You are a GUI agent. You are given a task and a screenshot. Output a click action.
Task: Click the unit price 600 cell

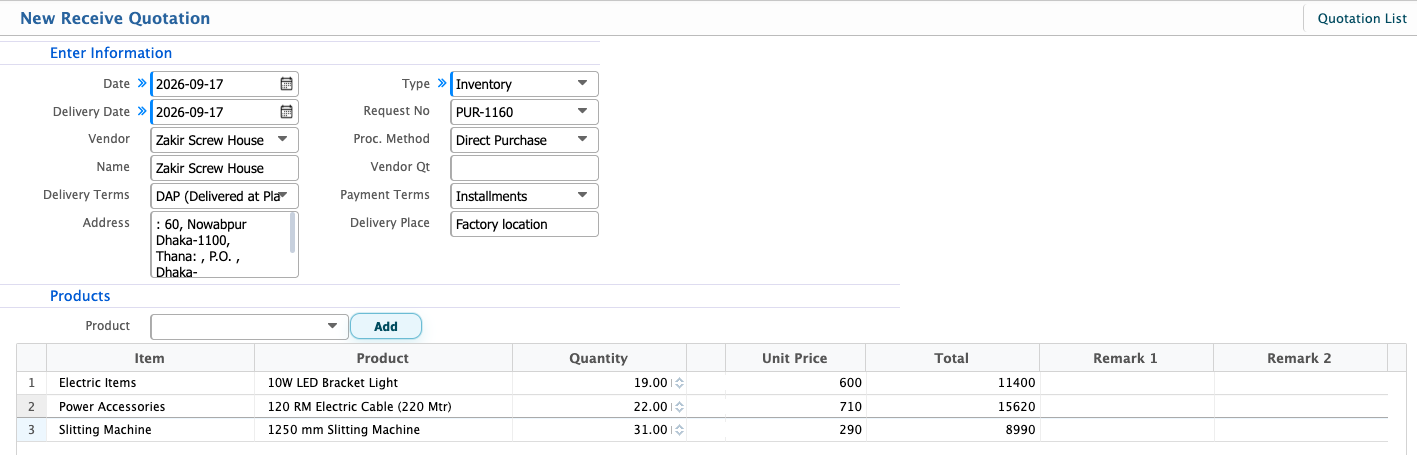click(x=795, y=383)
